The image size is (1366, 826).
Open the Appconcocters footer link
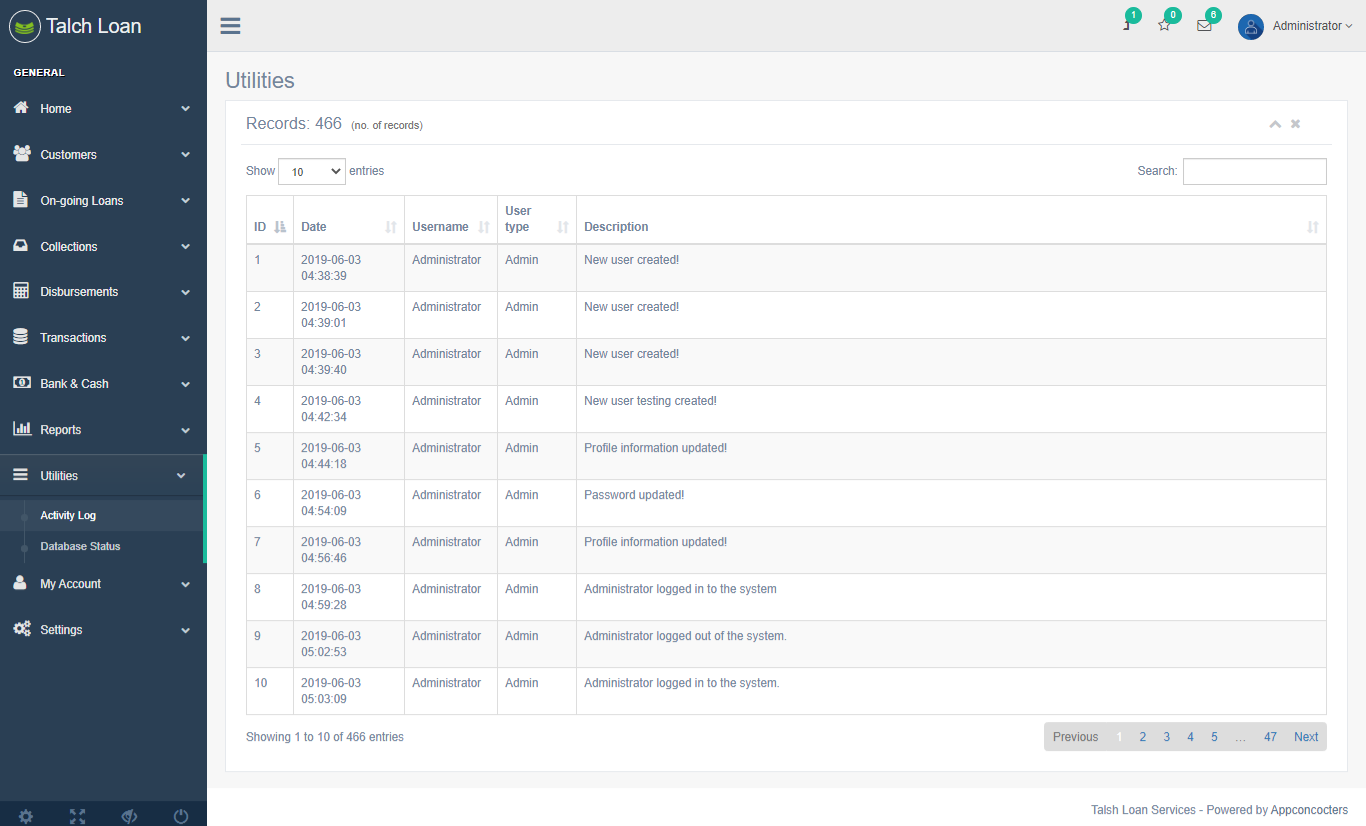tap(1309, 810)
